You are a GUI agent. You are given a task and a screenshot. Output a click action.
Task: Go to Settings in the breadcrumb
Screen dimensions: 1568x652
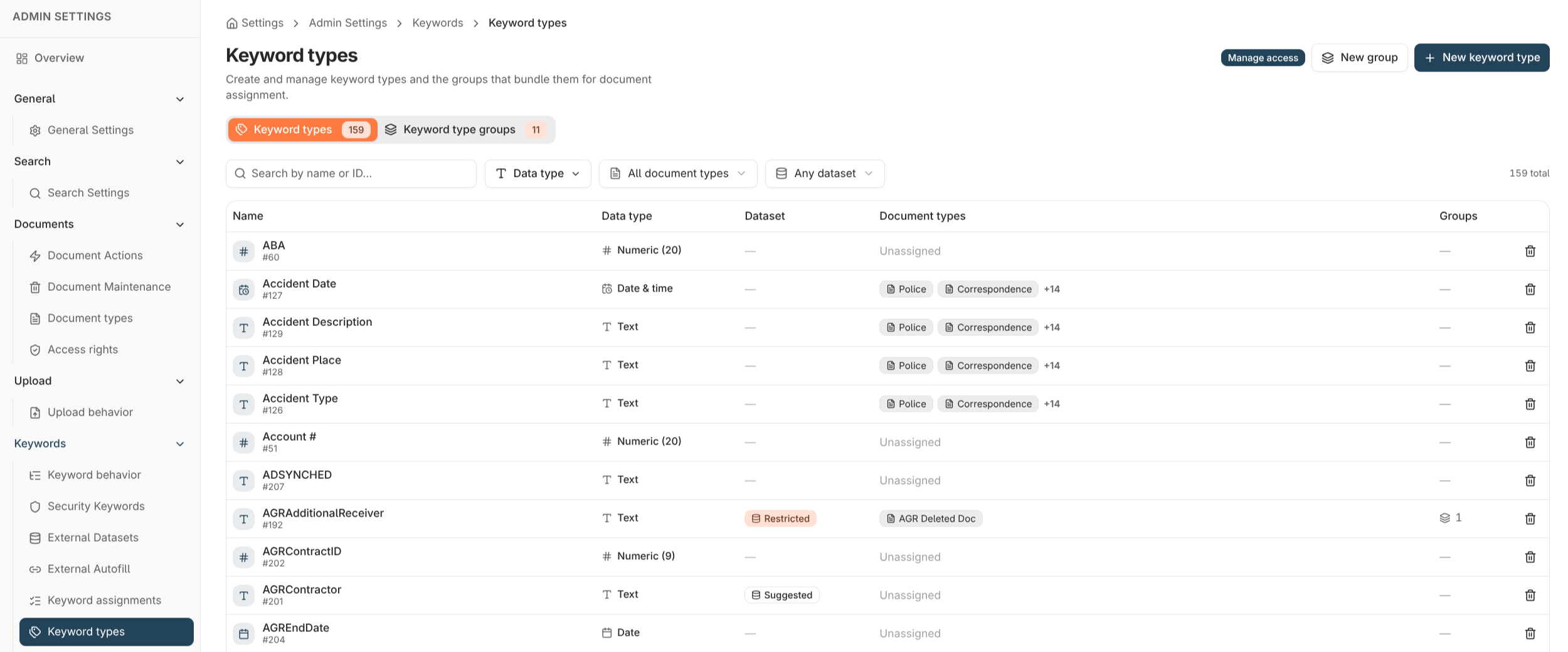[x=262, y=23]
